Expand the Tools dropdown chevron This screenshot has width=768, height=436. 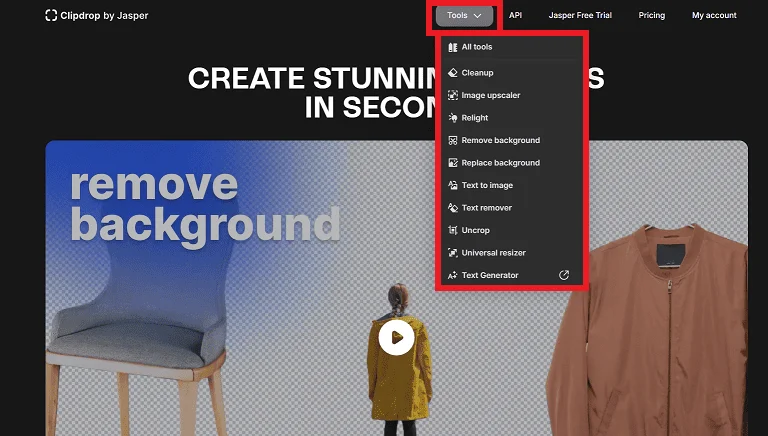click(x=478, y=16)
